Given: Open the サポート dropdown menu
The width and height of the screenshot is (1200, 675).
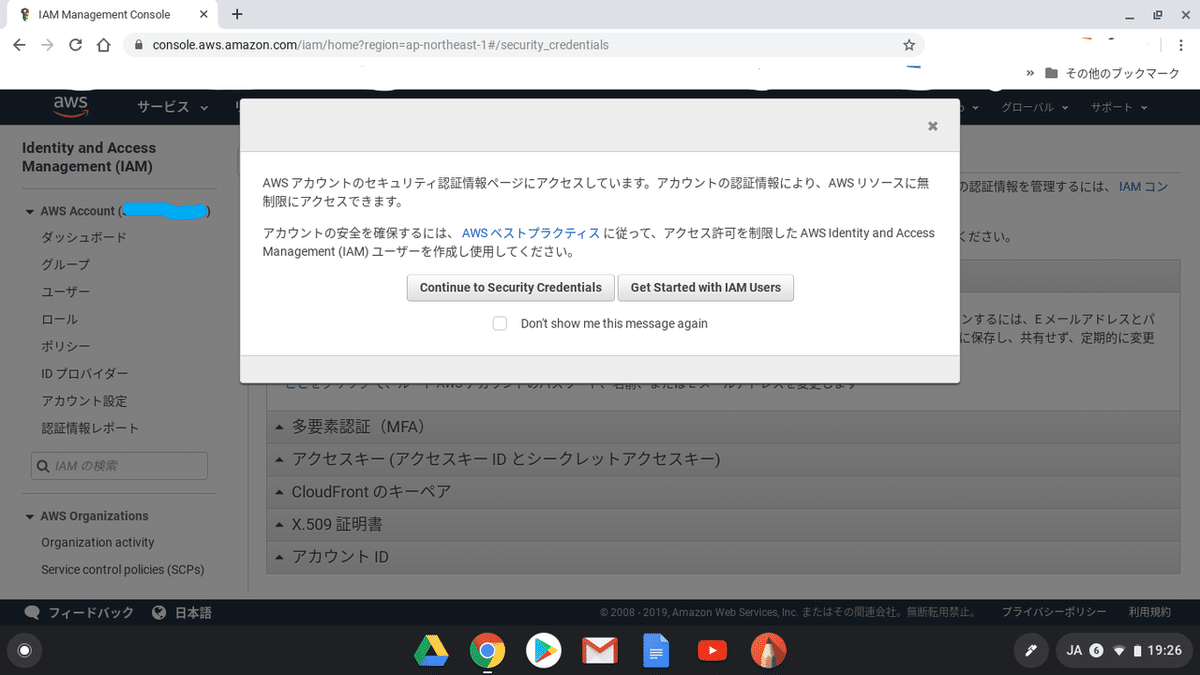Looking at the screenshot, I should pos(1119,107).
